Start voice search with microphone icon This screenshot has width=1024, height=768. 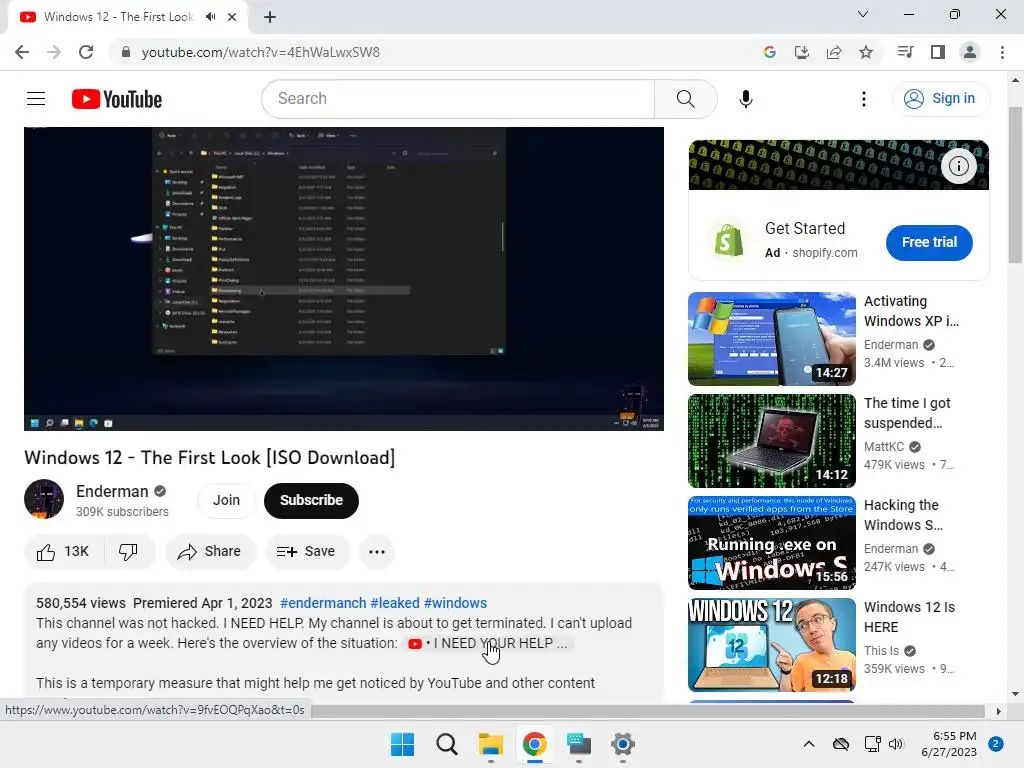(745, 99)
